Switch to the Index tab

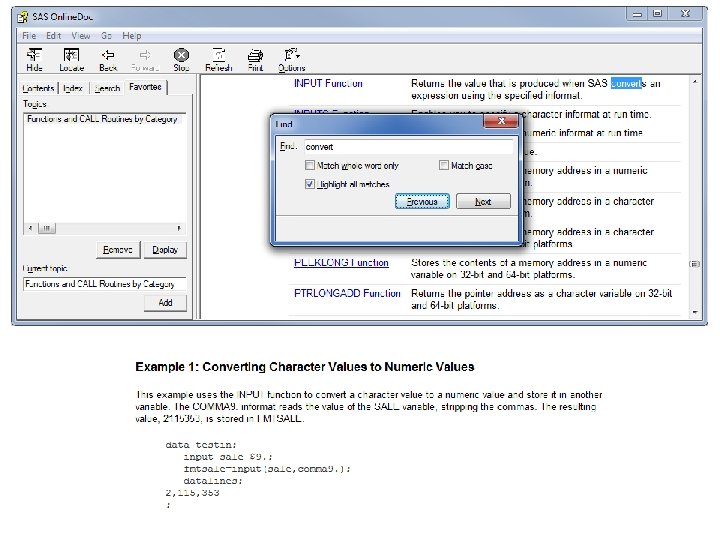pyautogui.click(x=73, y=88)
